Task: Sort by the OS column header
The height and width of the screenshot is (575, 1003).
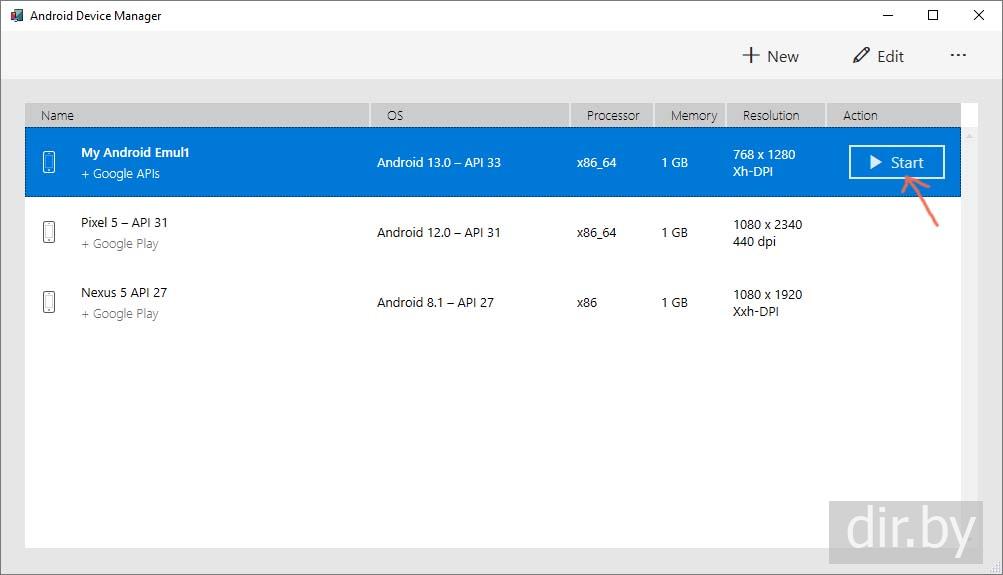Action: click(x=395, y=115)
